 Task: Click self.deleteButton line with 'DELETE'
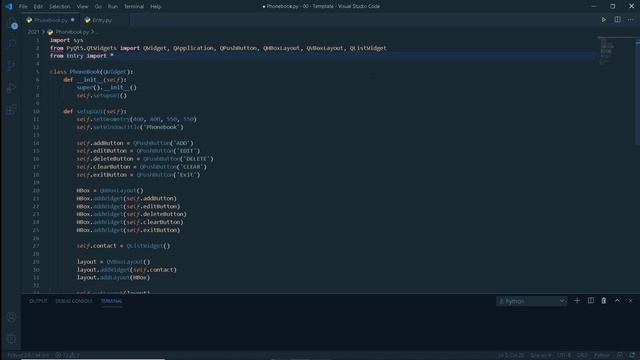point(145,159)
